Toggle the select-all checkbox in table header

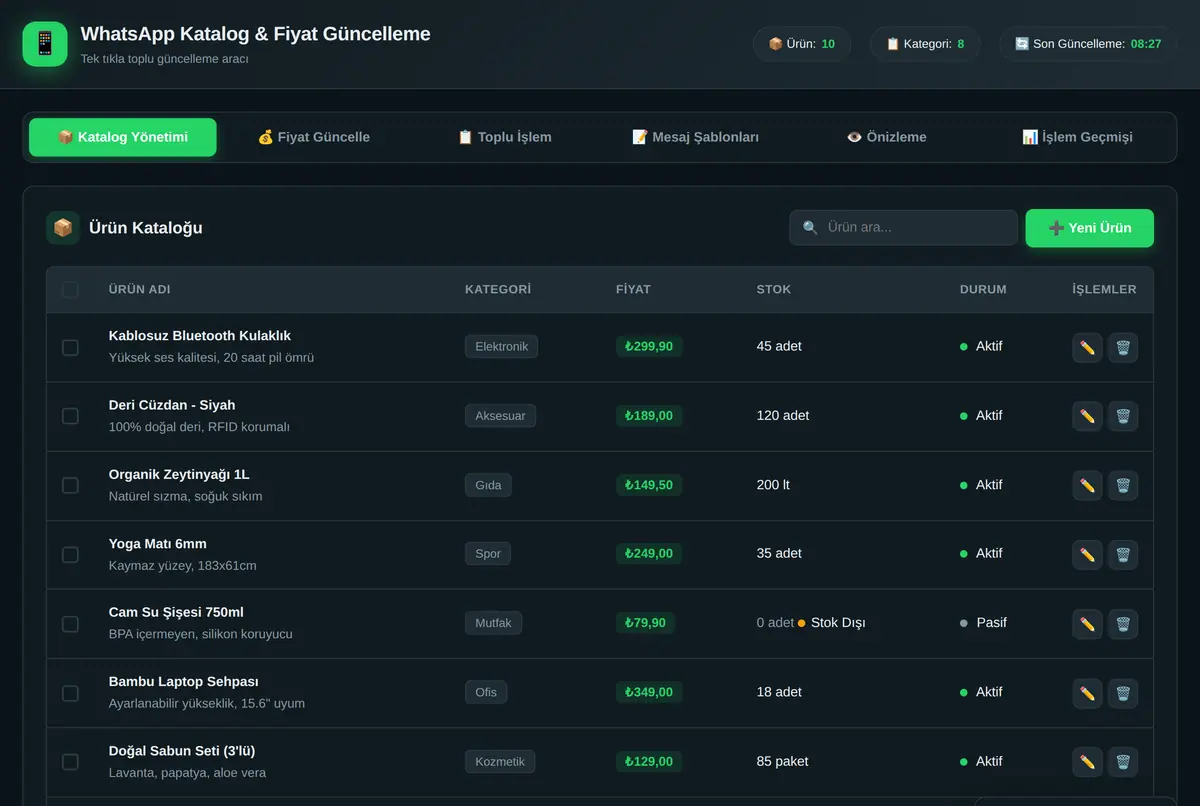click(x=70, y=290)
